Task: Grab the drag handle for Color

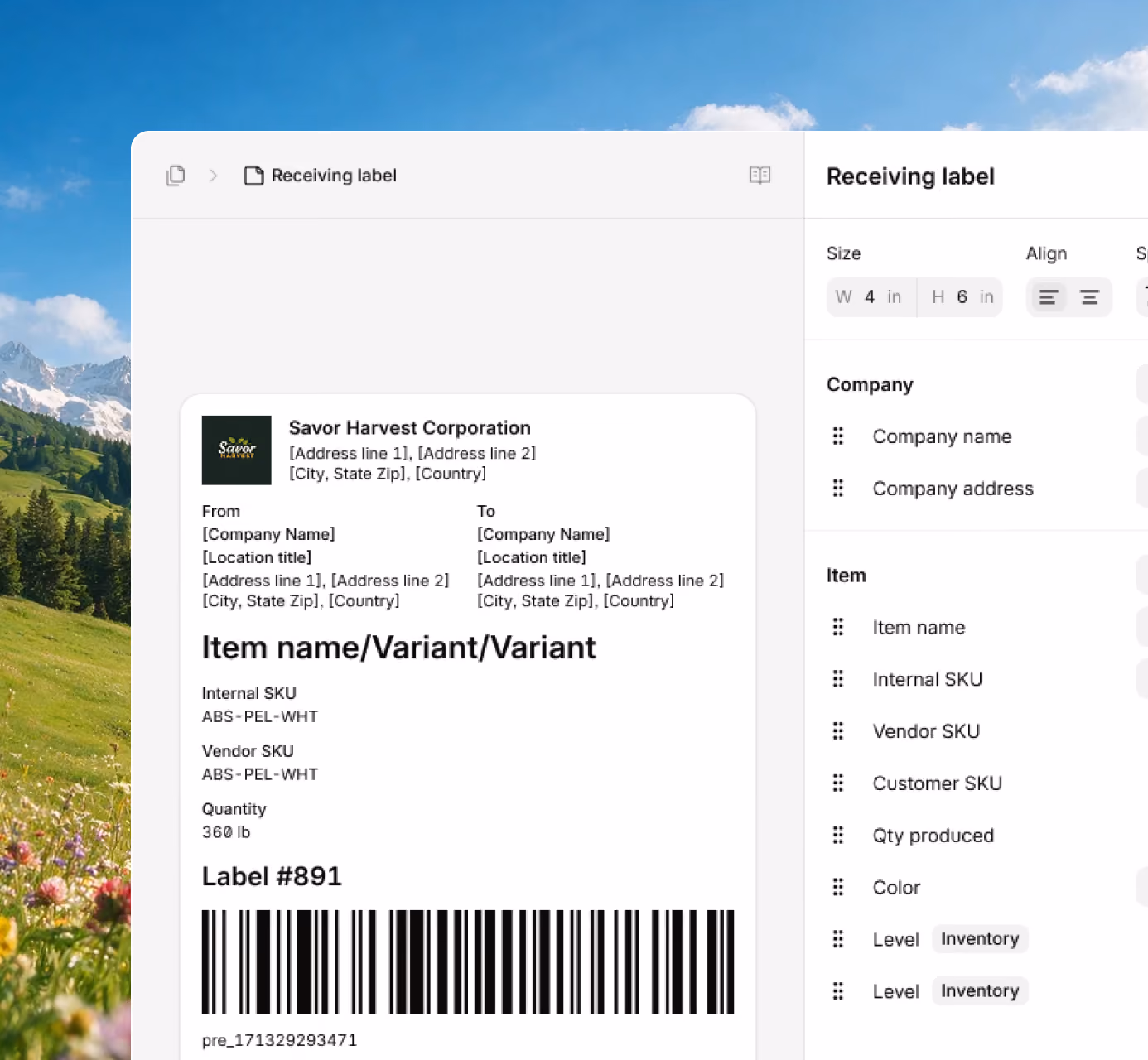Action: pos(838,888)
